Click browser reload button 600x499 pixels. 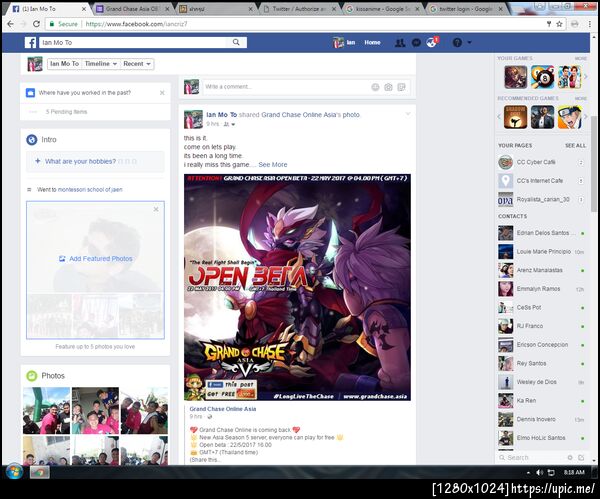(x=36, y=24)
